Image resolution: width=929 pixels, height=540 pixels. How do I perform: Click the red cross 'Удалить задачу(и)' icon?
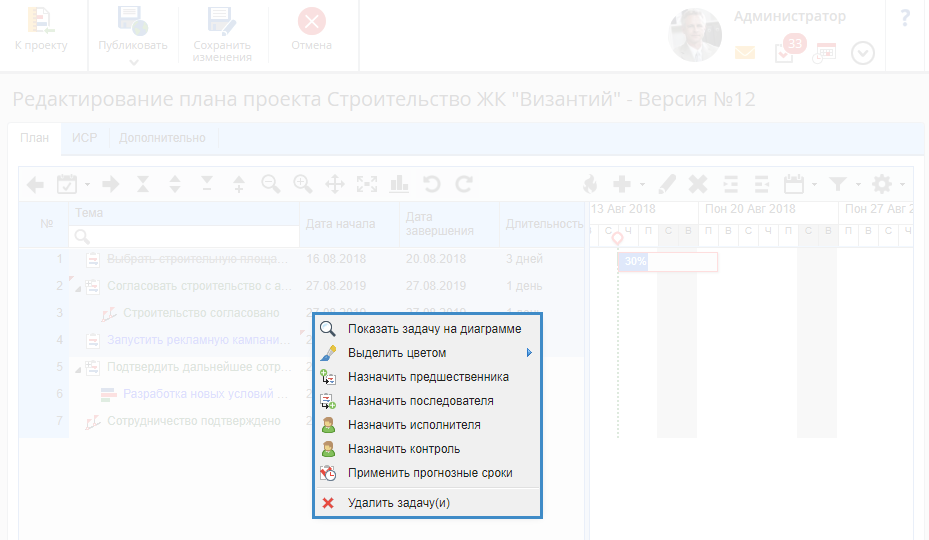(328, 503)
